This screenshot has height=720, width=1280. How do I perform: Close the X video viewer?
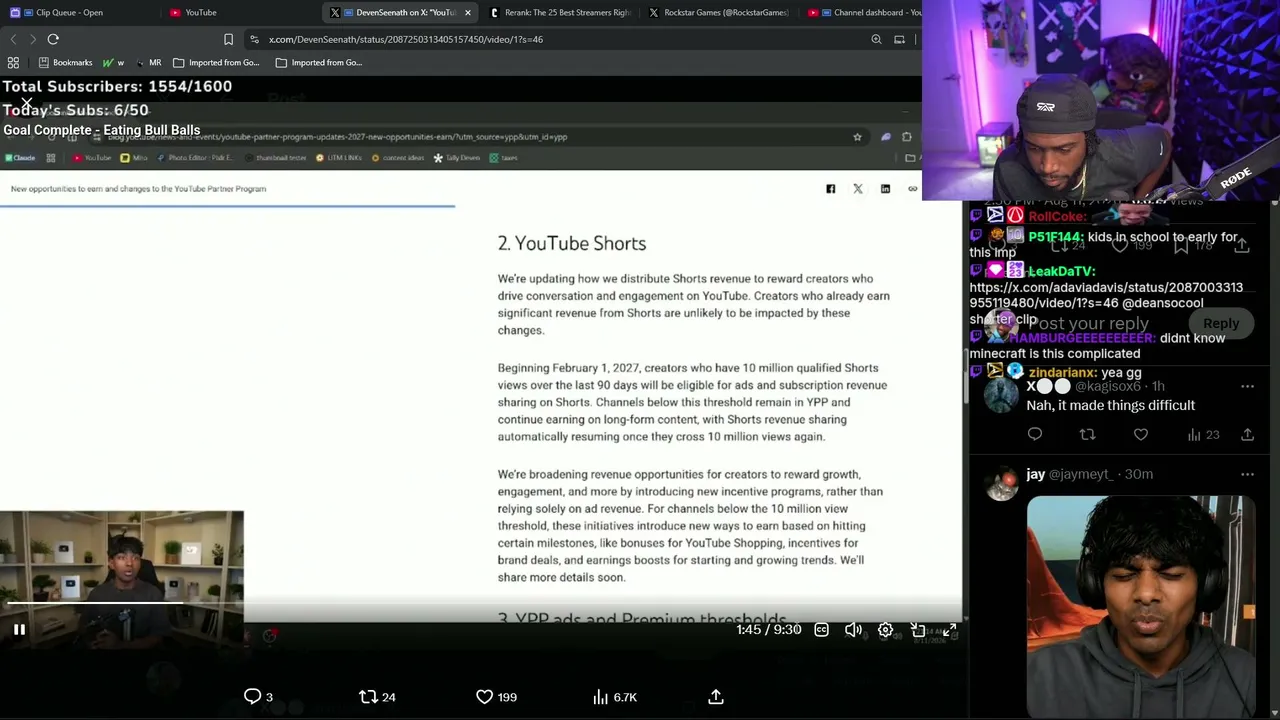coord(27,103)
